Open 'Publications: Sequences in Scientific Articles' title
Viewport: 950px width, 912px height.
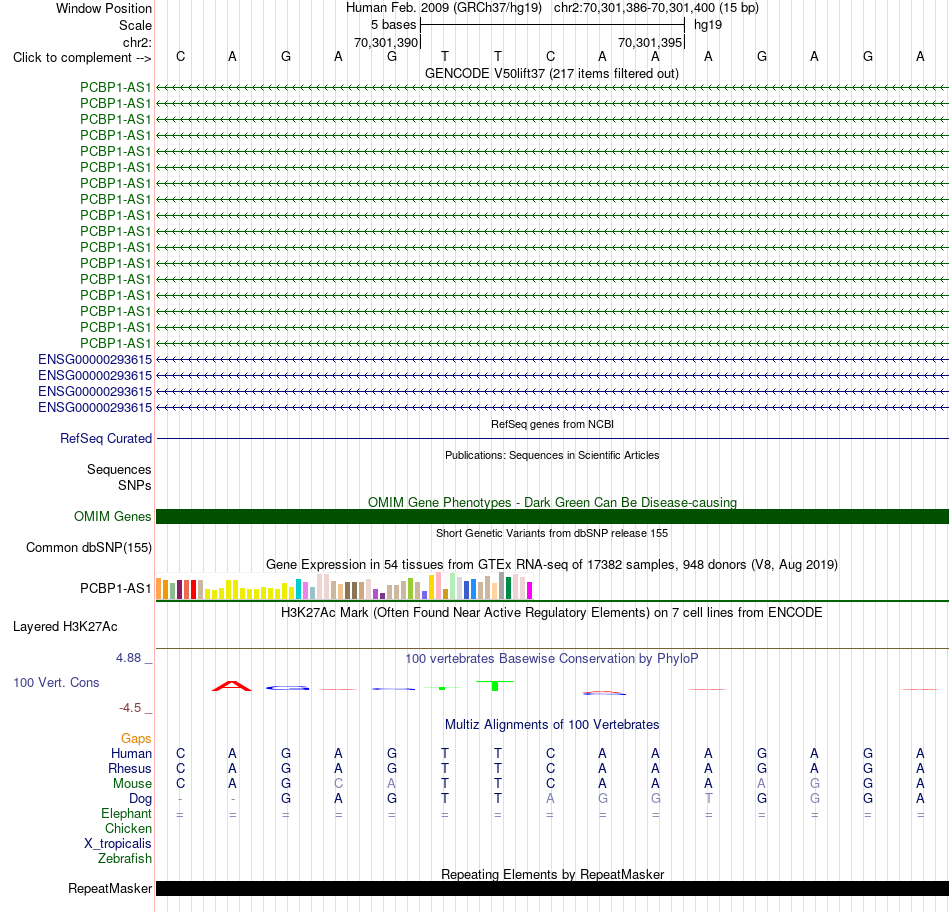(x=552, y=455)
